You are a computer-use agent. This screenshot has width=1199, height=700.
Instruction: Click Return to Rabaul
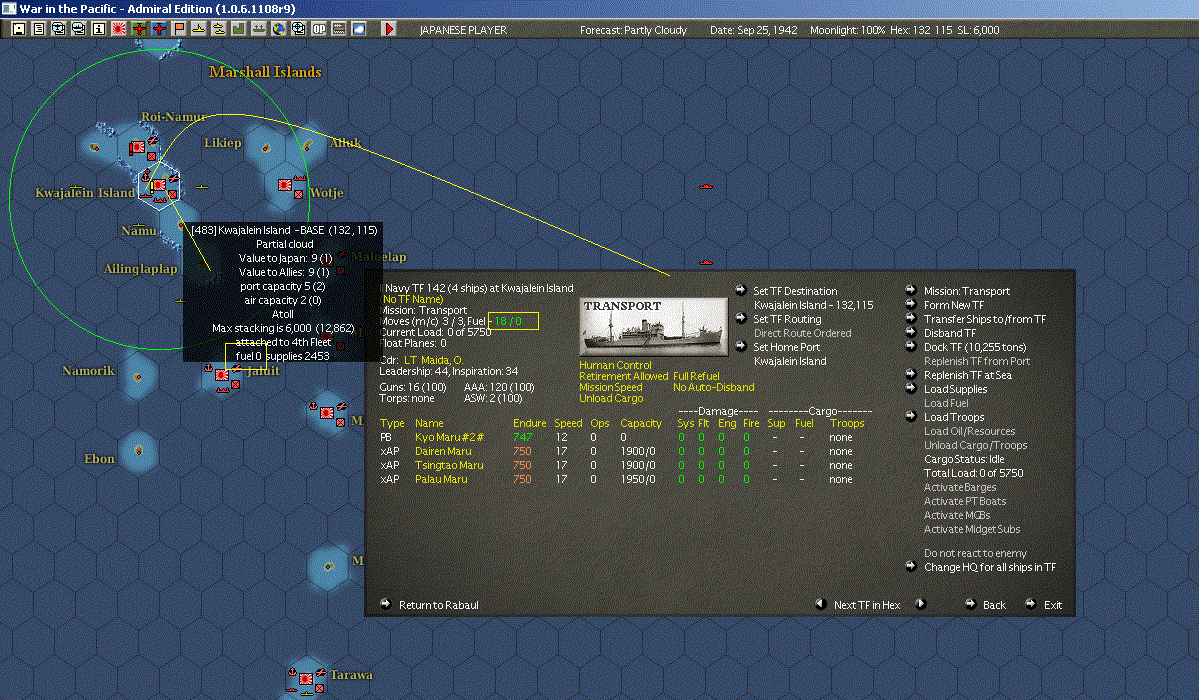point(438,604)
